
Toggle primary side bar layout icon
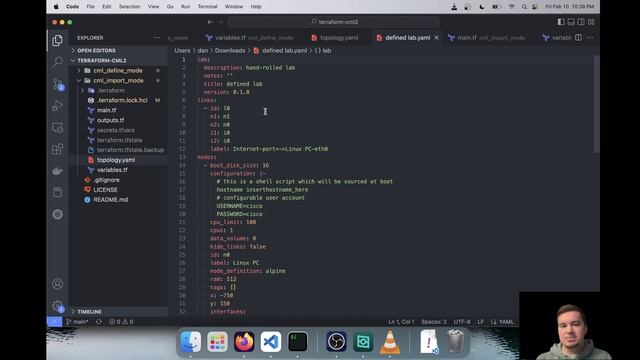tap(561, 22)
